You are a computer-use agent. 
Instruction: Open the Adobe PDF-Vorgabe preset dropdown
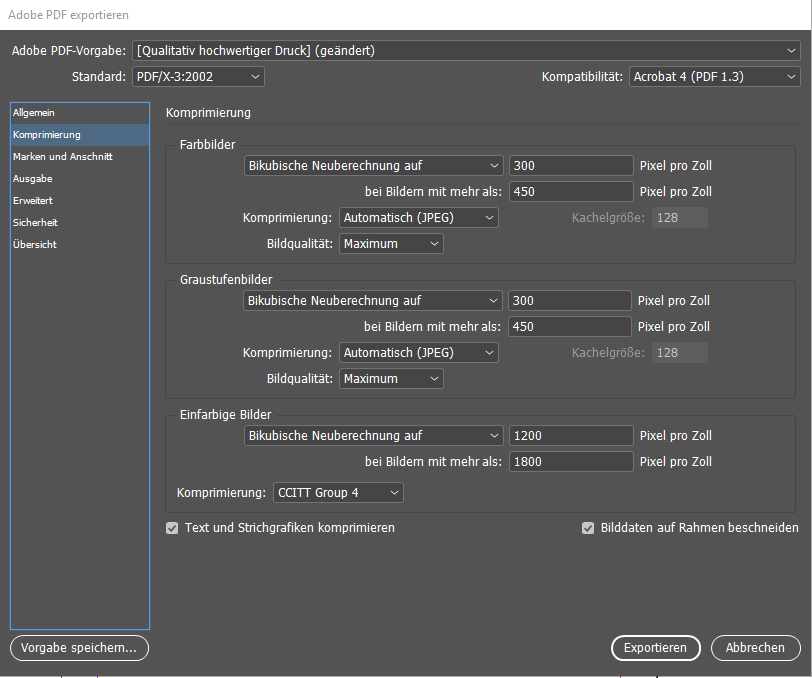[466, 51]
